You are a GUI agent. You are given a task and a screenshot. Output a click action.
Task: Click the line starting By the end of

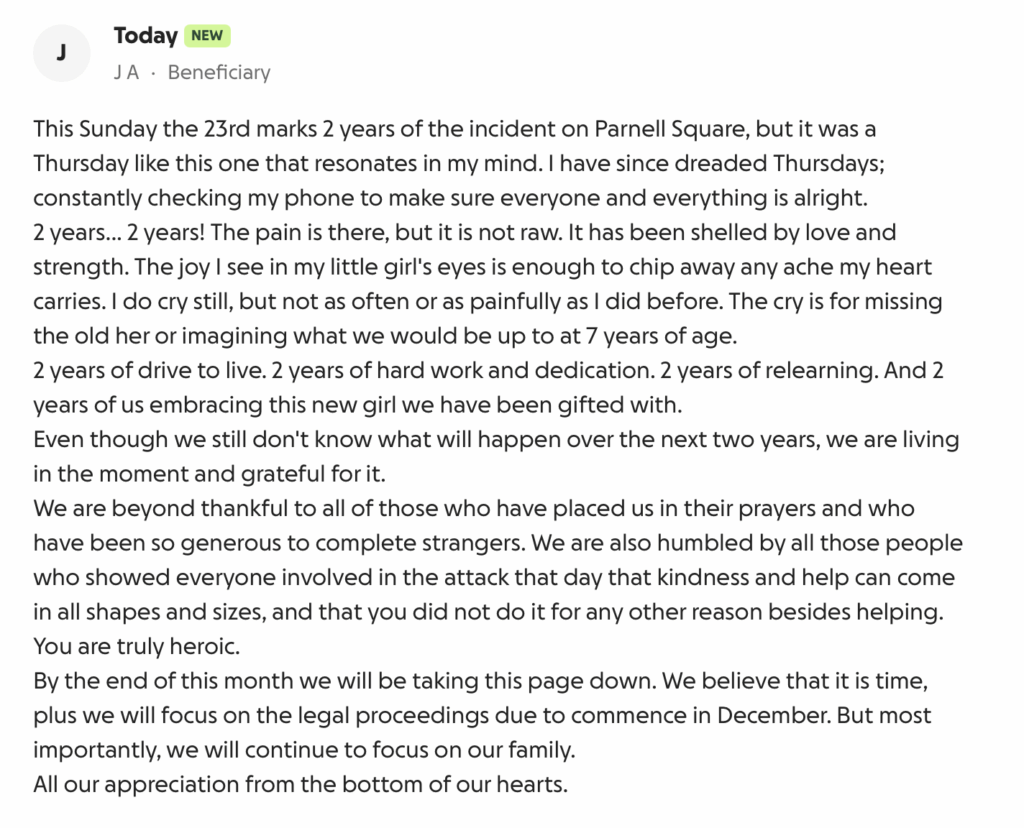[x=481, y=681]
